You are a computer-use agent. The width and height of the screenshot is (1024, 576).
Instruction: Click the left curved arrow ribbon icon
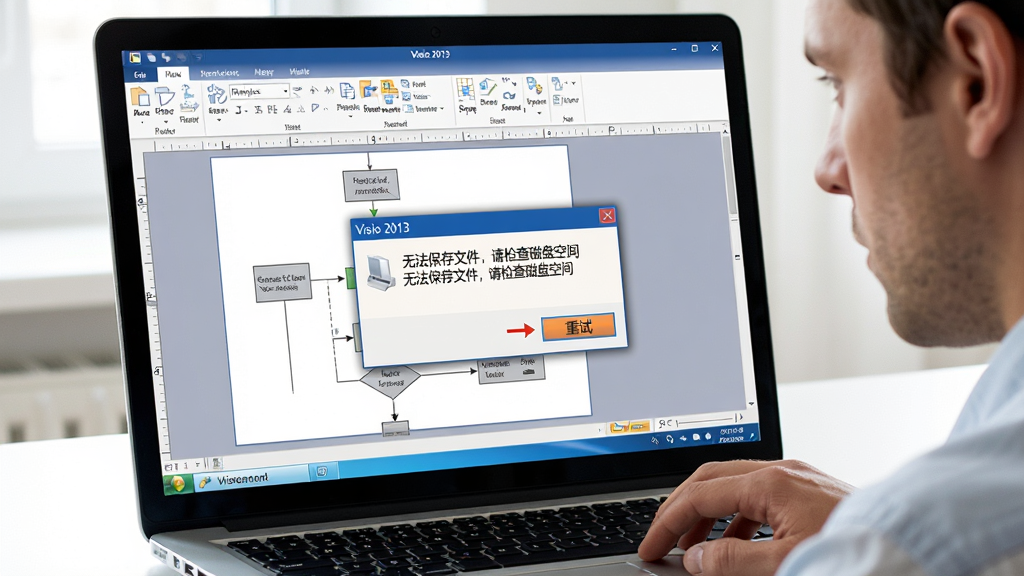click(313, 90)
